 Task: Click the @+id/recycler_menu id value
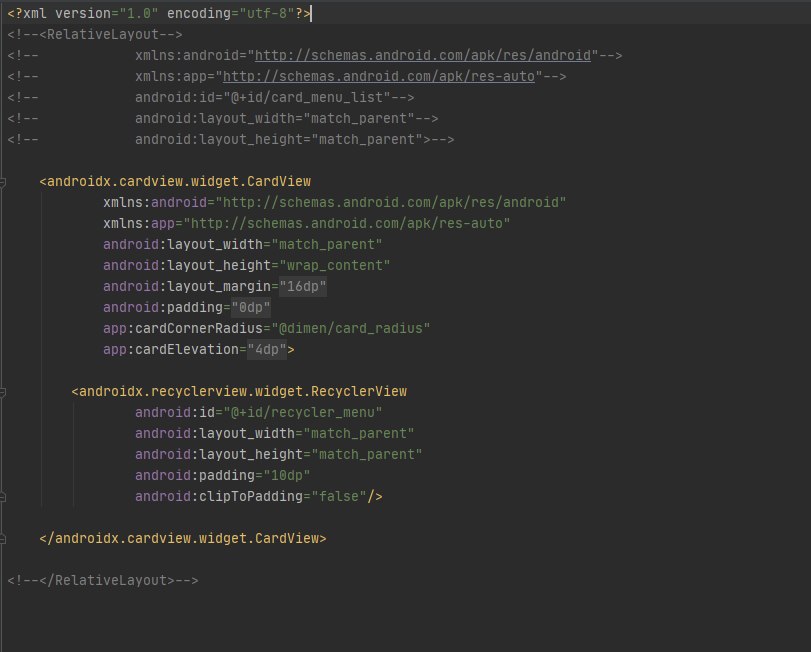303,413
